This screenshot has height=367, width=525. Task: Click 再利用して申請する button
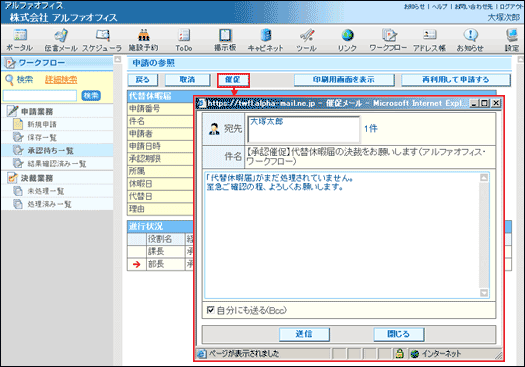pyautogui.click(x=456, y=80)
